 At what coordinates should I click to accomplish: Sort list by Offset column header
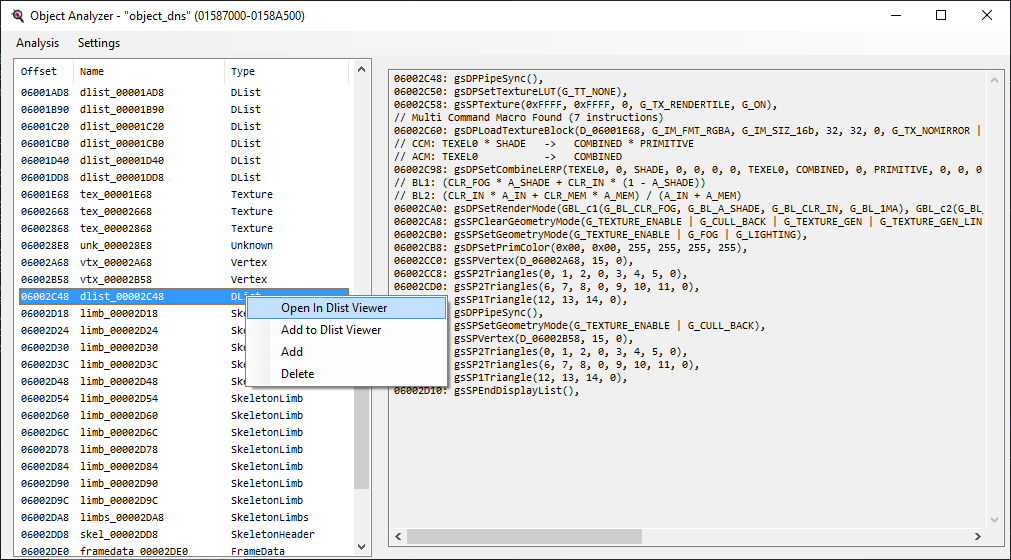point(44,72)
